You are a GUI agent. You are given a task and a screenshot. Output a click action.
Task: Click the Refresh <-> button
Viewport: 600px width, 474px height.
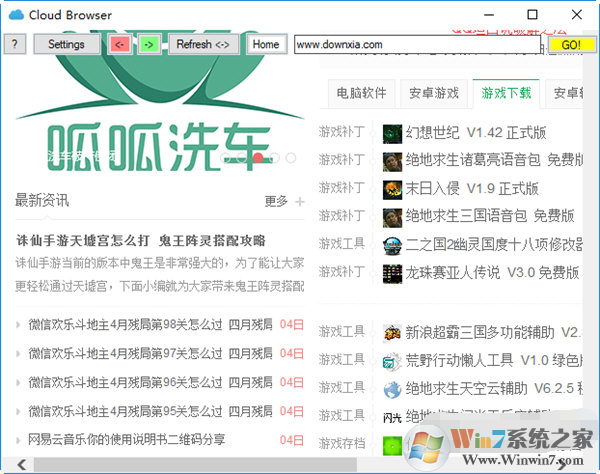pyautogui.click(x=203, y=44)
